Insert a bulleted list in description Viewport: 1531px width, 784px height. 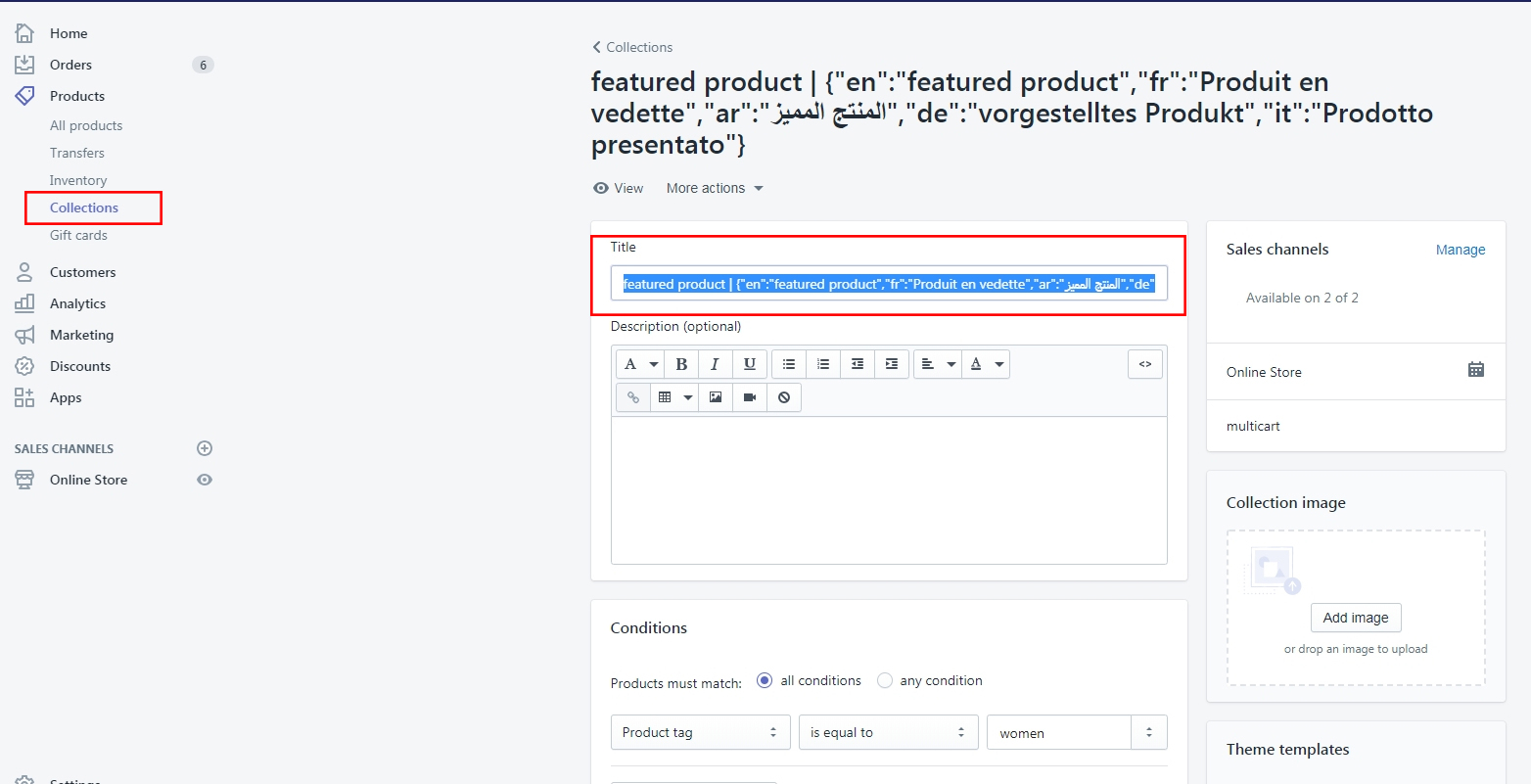coord(788,363)
